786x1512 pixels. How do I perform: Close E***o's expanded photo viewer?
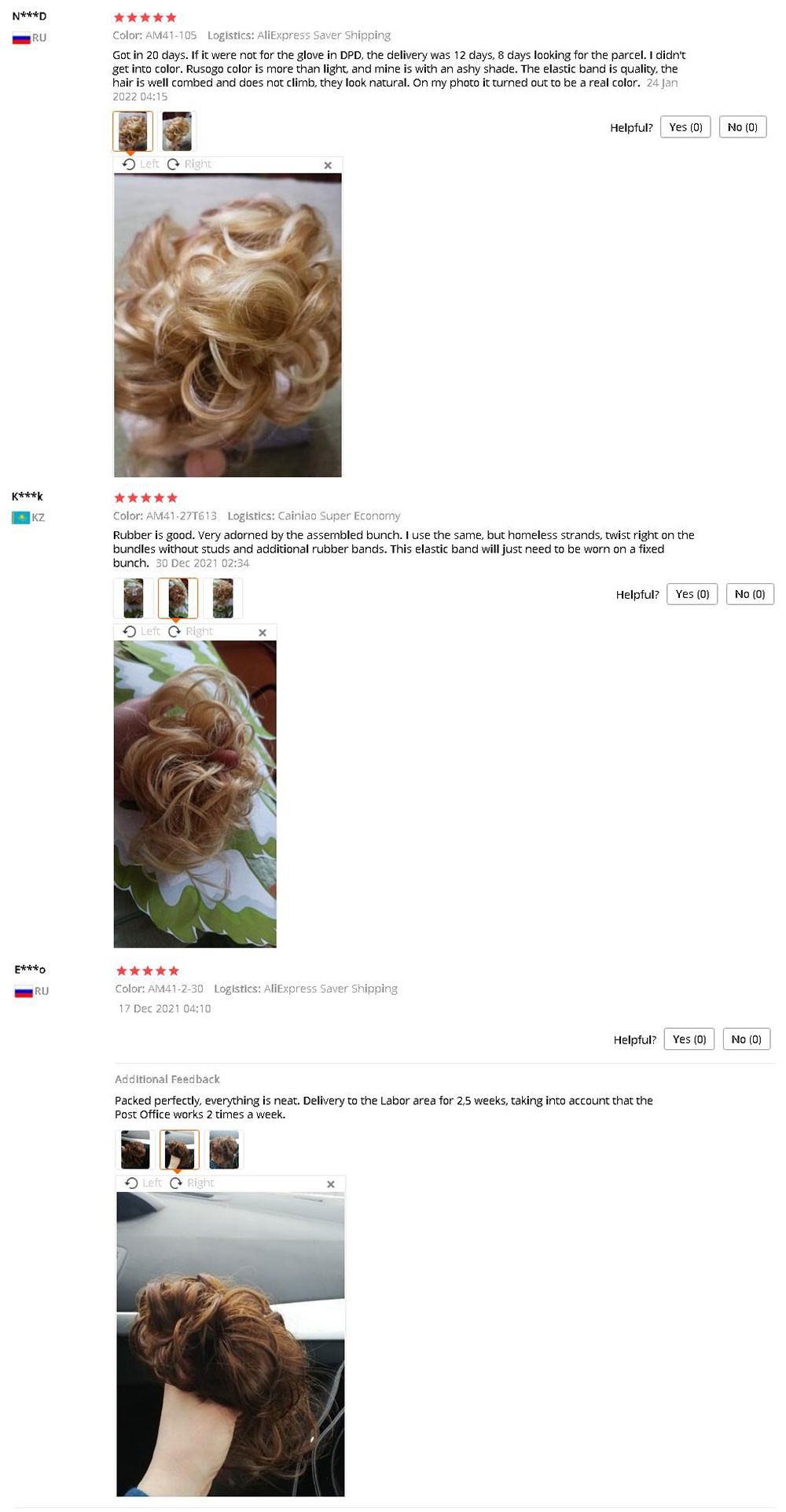[331, 1184]
